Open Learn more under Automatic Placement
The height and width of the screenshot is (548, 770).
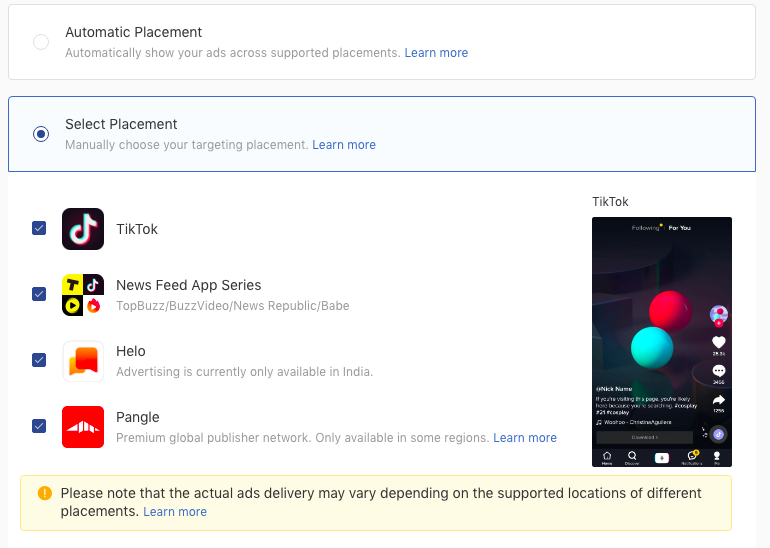pyautogui.click(x=436, y=53)
